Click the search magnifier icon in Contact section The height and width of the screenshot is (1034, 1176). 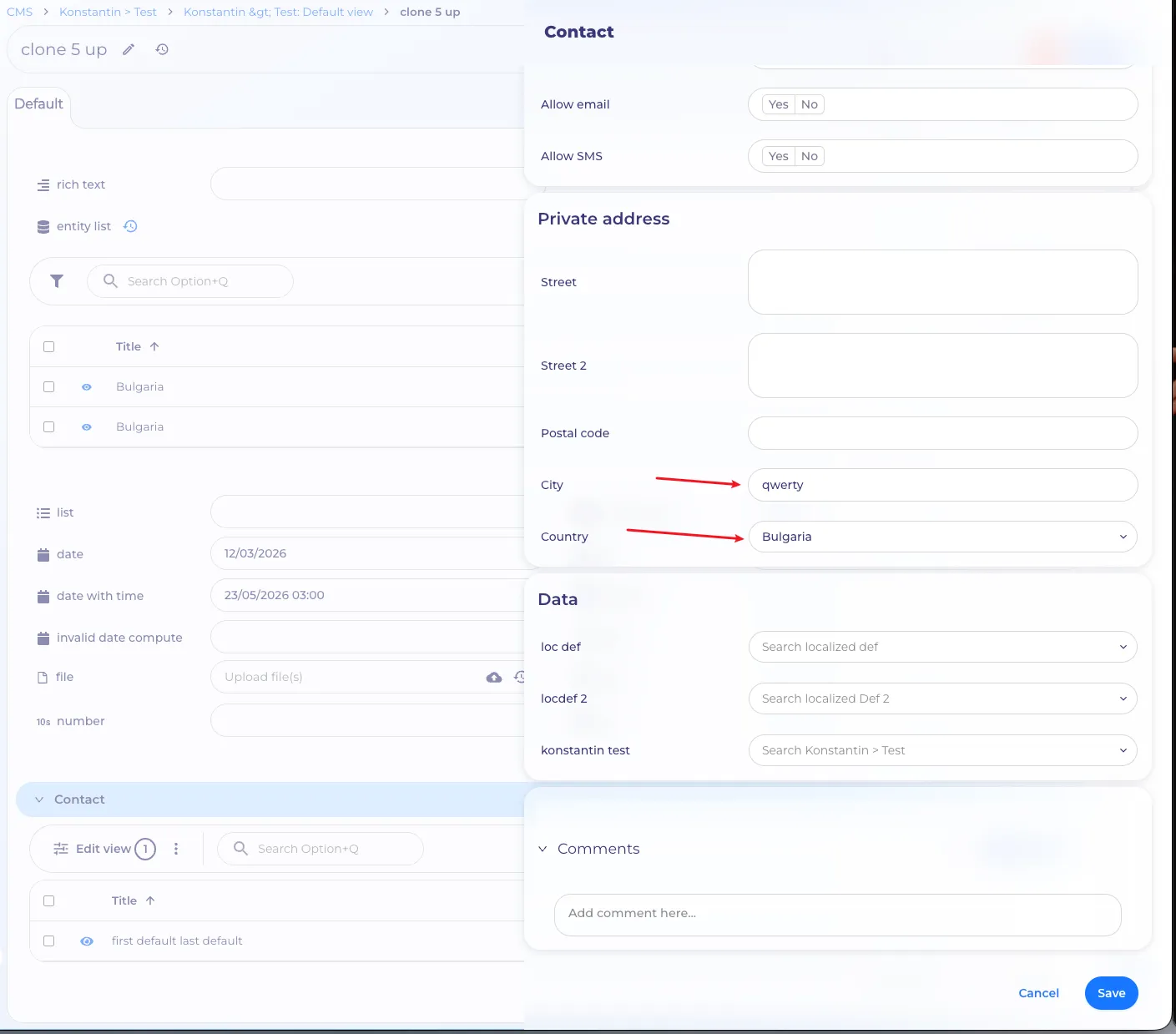click(240, 849)
